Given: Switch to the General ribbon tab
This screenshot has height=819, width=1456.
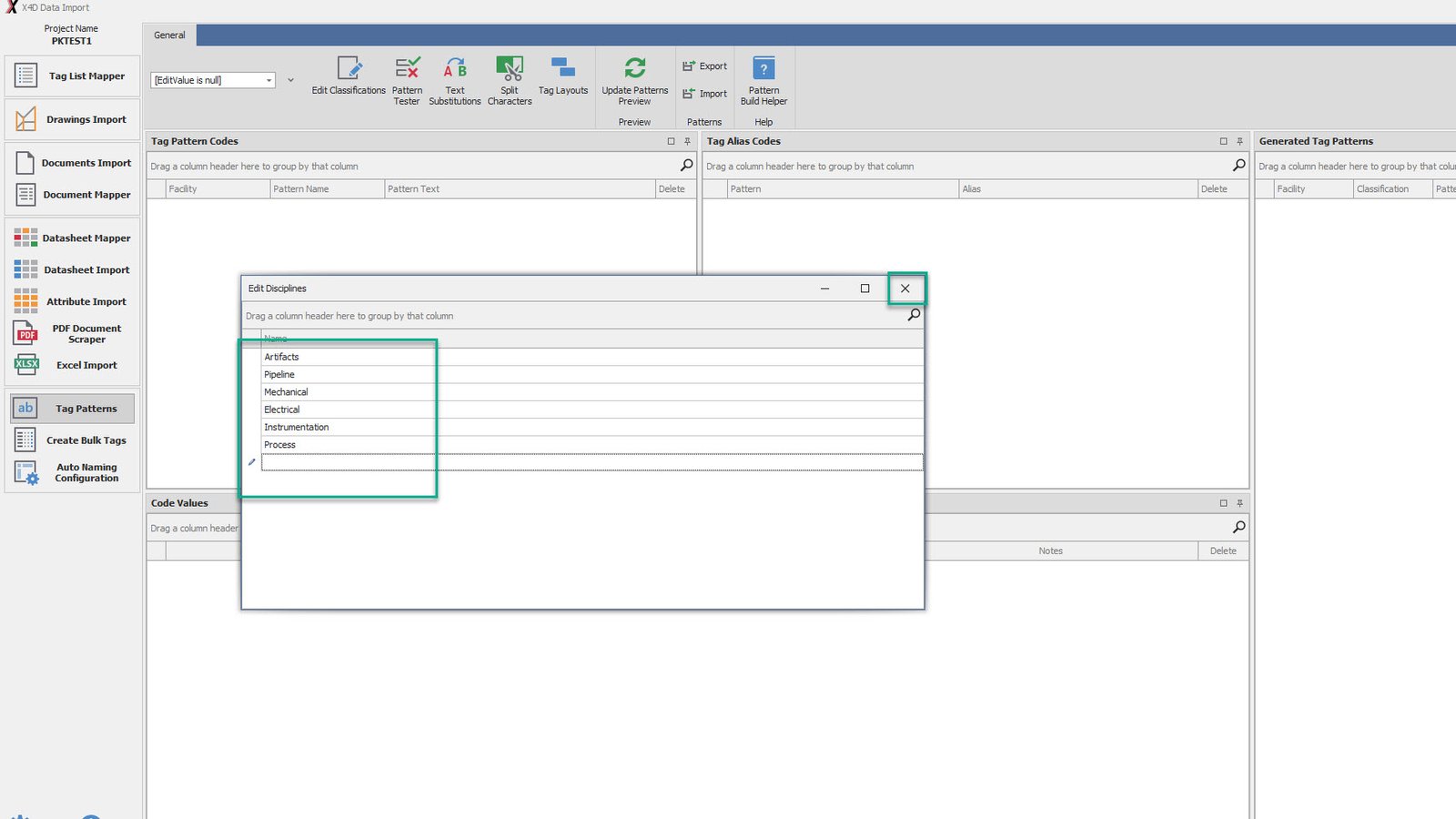Looking at the screenshot, I should pyautogui.click(x=169, y=35).
